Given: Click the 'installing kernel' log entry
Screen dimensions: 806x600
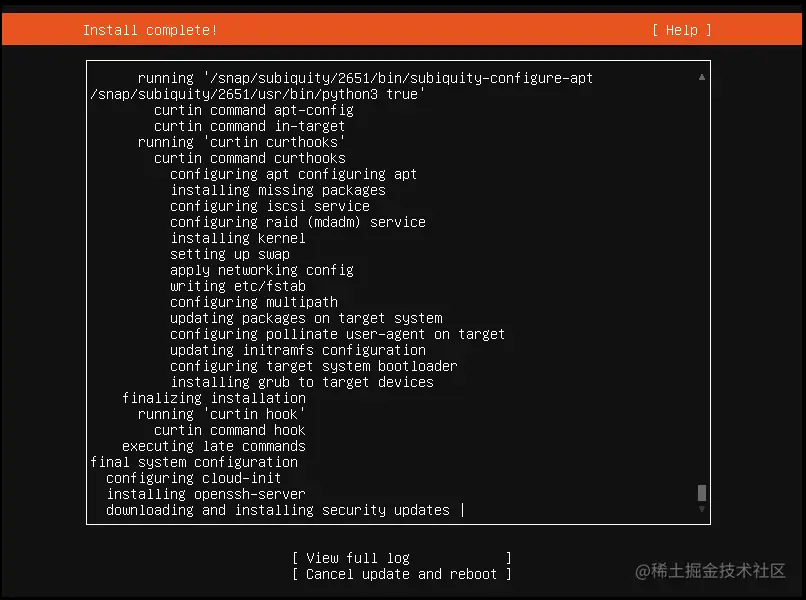Looking at the screenshot, I should tap(237, 238).
